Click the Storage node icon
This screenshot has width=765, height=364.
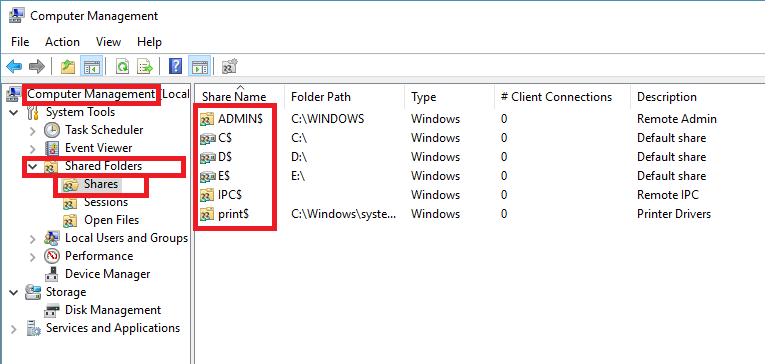click(33, 292)
